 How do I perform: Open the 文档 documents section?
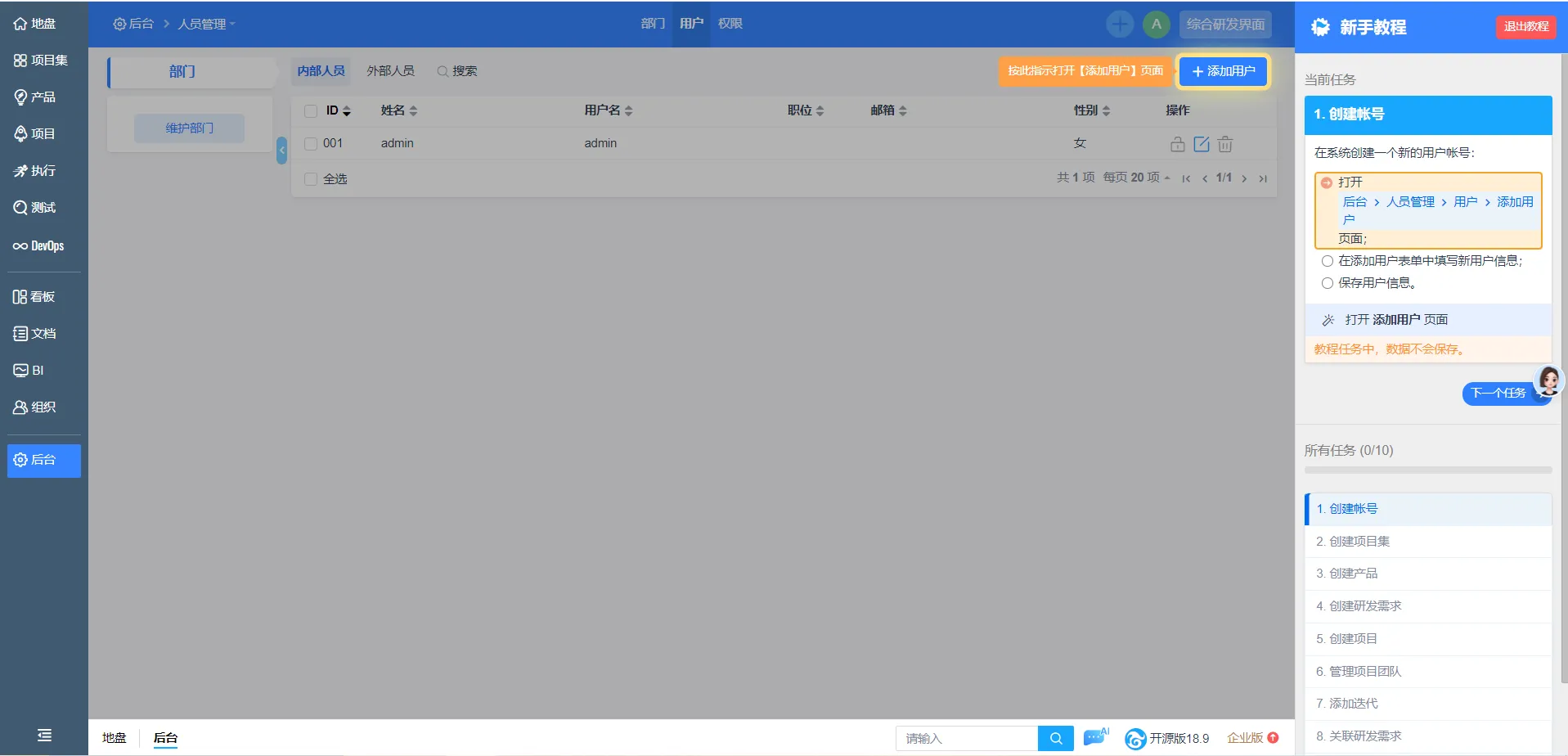click(x=35, y=334)
